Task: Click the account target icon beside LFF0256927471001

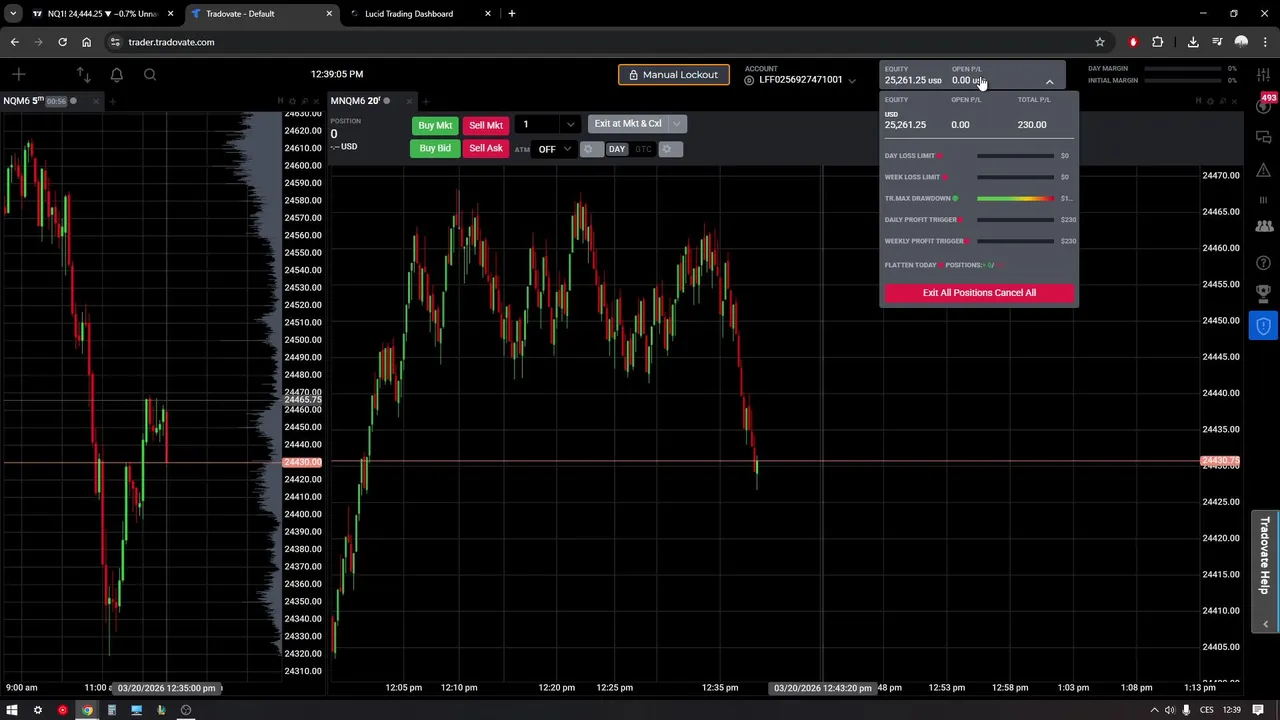Action: click(x=750, y=80)
